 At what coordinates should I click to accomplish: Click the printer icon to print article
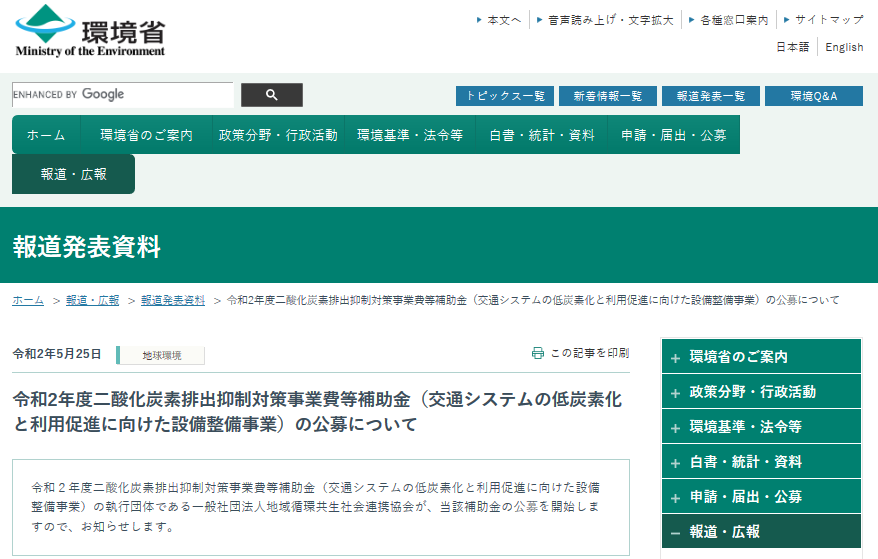click(x=538, y=353)
